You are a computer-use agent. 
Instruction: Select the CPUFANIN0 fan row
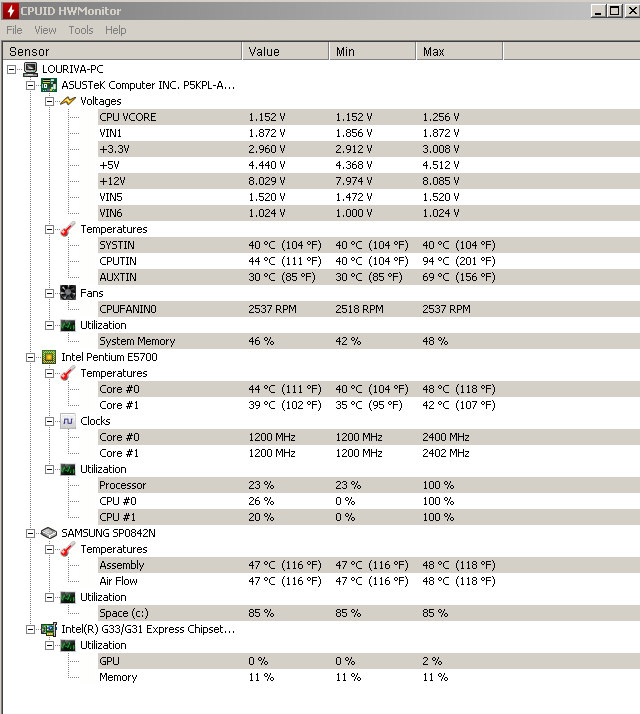369,309
